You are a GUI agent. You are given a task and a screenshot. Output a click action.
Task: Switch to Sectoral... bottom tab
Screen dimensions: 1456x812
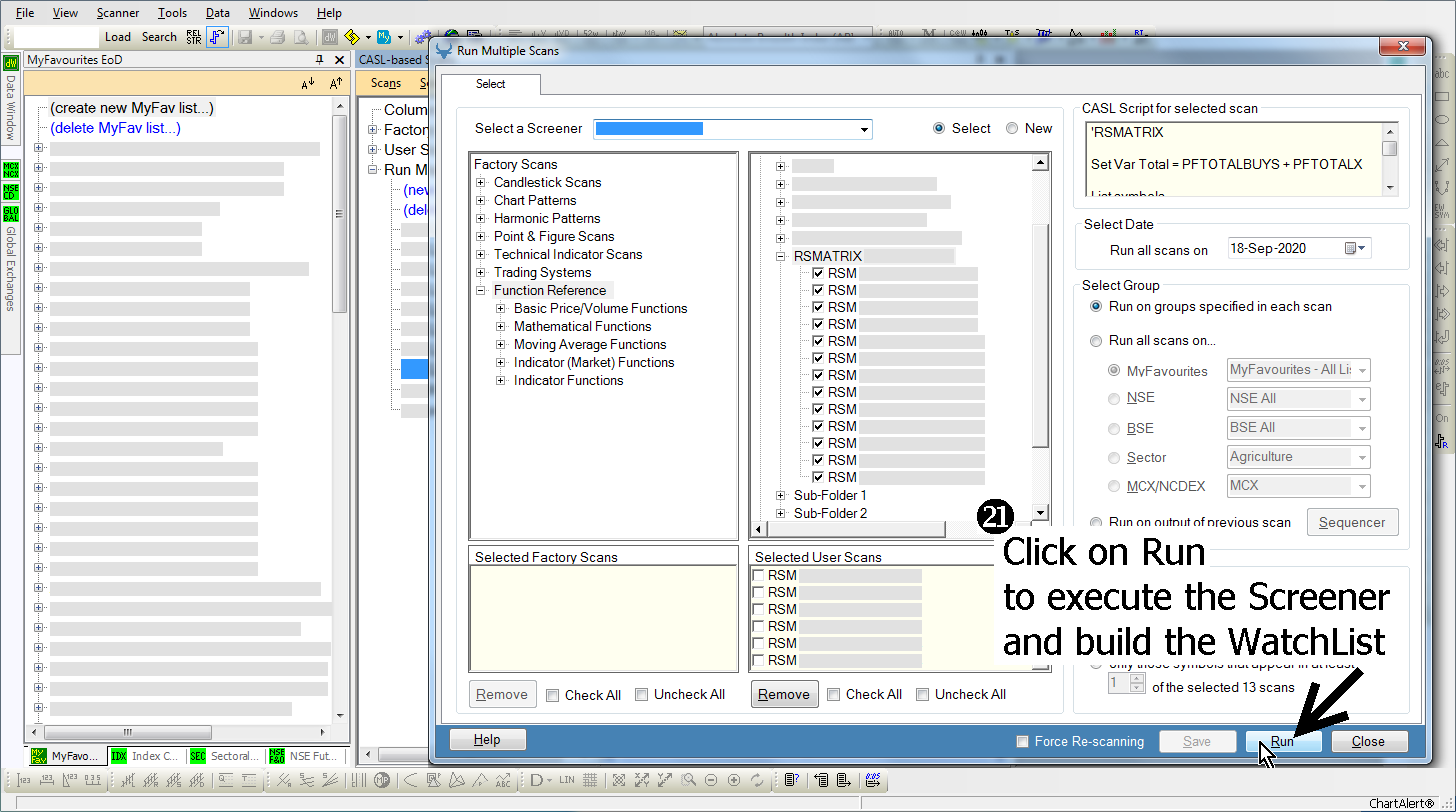(x=225, y=756)
